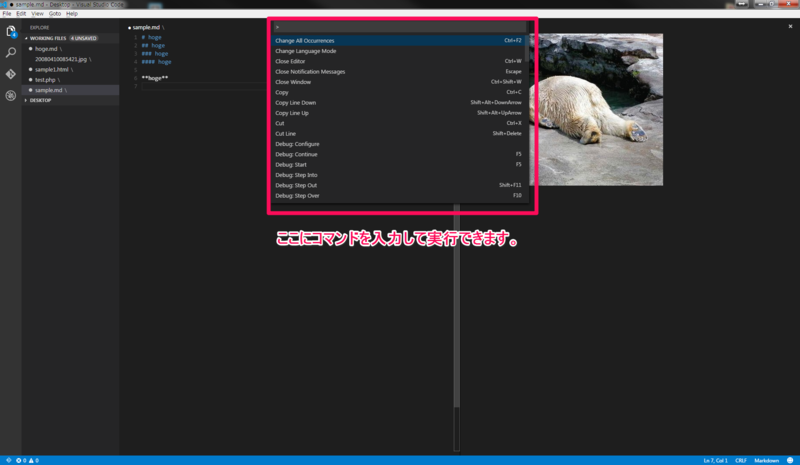The height and width of the screenshot is (465, 800).
Task: Open the errors and warnings count in status bar
Action: (x=28, y=460)
